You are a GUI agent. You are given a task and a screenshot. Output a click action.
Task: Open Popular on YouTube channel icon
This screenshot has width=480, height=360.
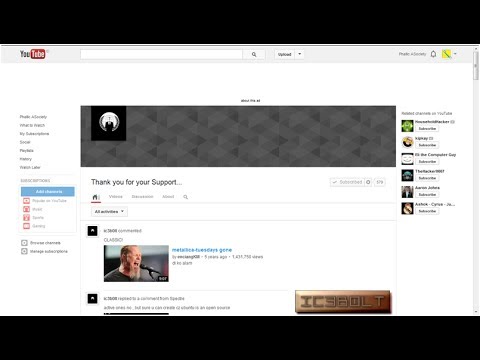point(26,201)
